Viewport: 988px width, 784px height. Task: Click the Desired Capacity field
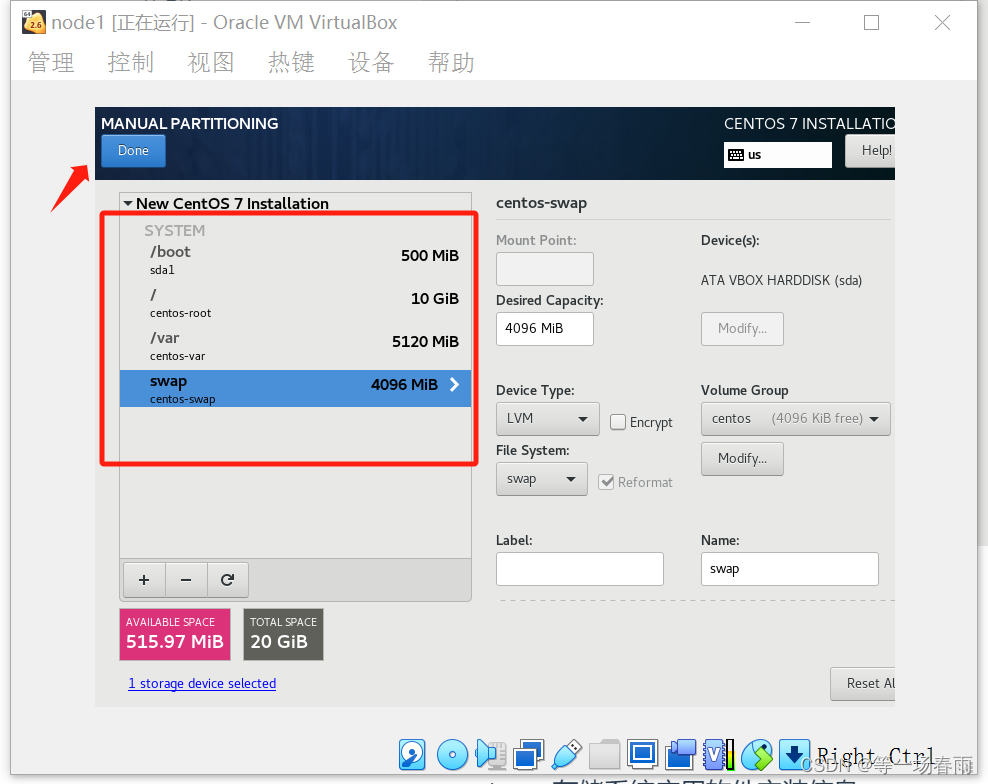545,329
